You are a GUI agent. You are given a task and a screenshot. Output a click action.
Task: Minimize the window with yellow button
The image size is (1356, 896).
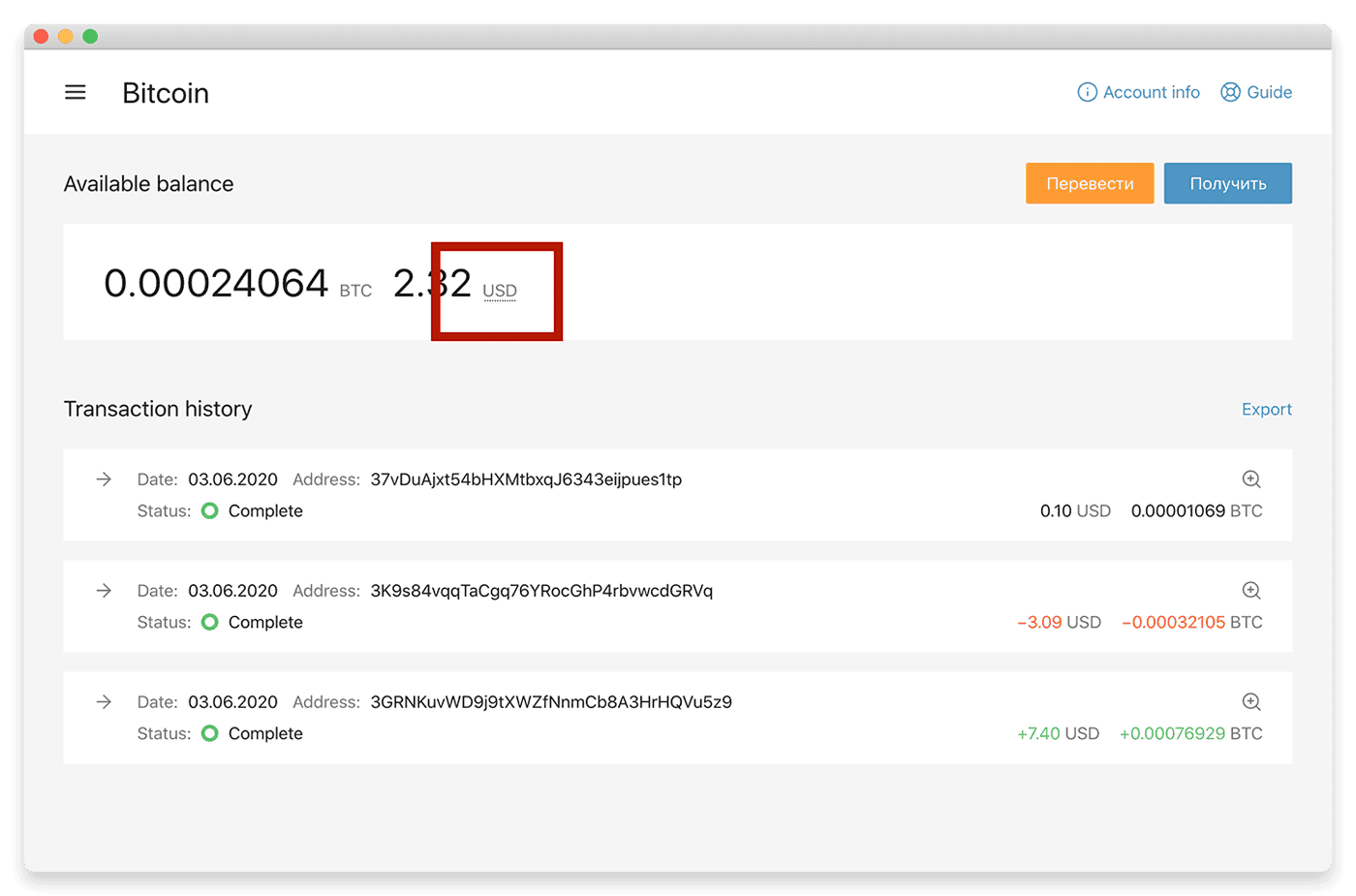65,36
